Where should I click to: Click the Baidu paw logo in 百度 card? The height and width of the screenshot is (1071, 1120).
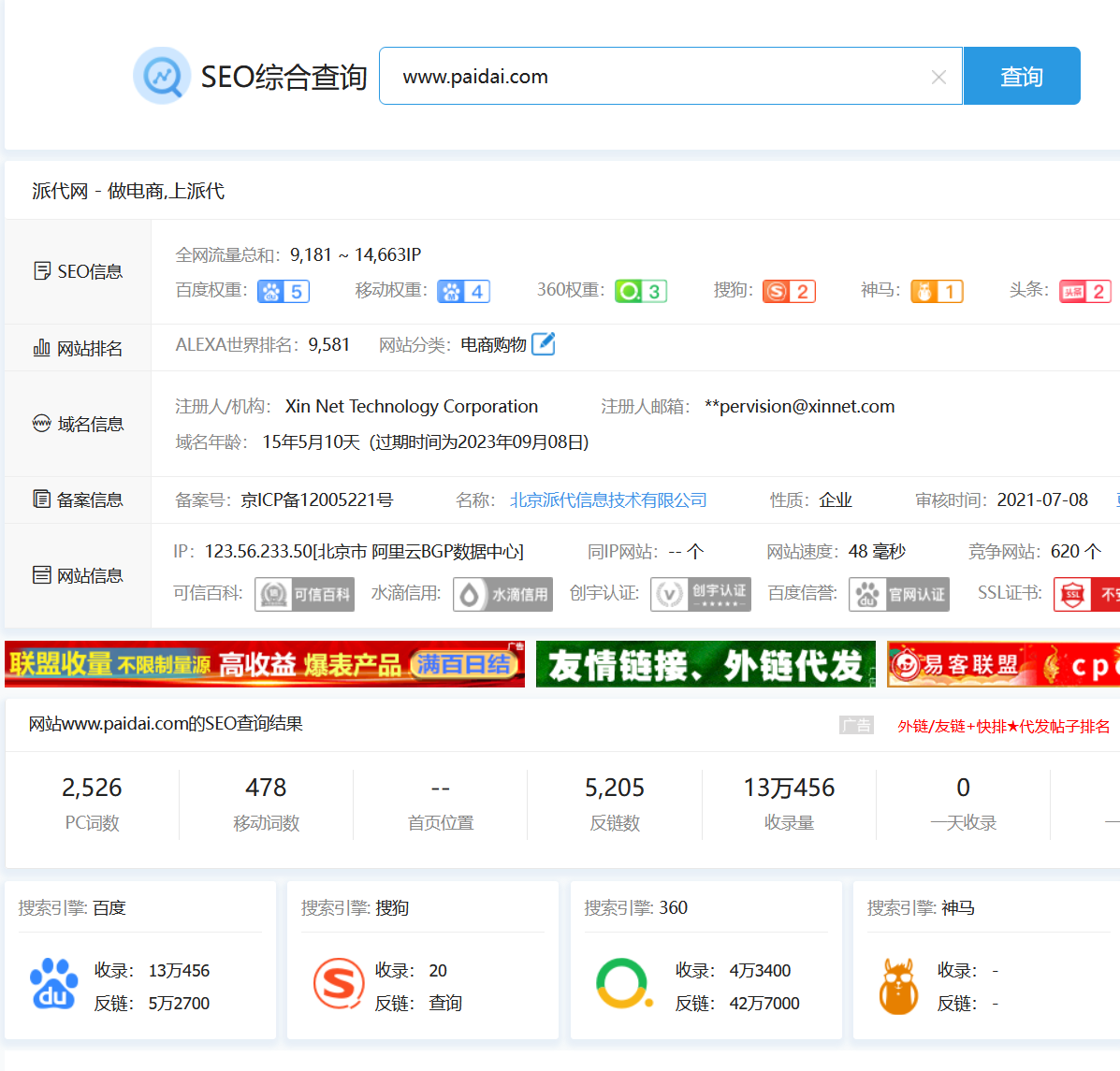(x=54, y=985)
